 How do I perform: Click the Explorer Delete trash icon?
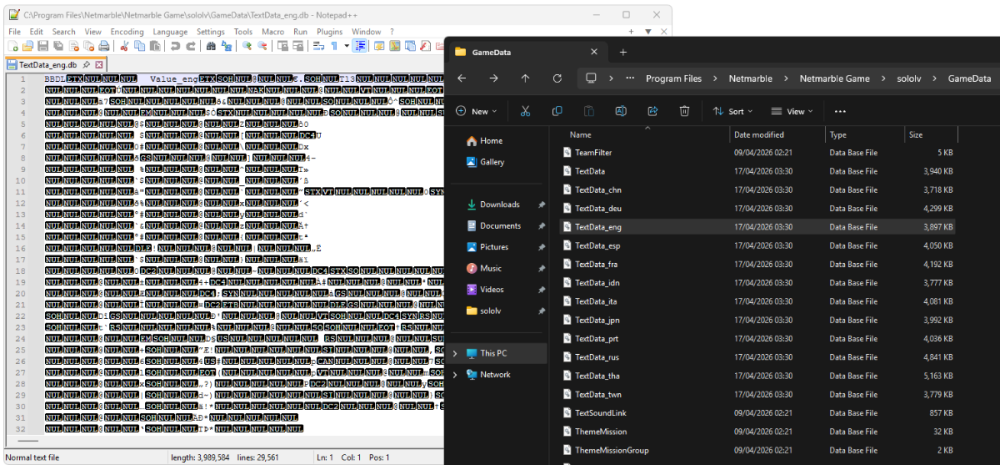coord(684,111)
